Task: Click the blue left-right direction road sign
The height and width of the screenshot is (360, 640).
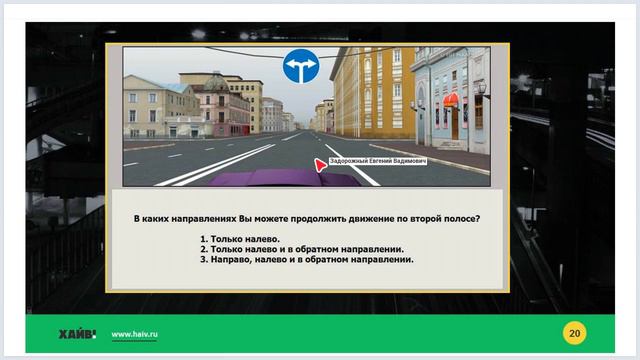Action: 301,66
